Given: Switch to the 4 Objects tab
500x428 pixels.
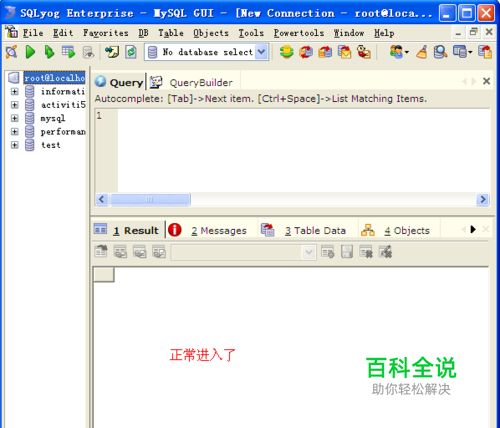Looking at the screenshot, I should point(399,230).
